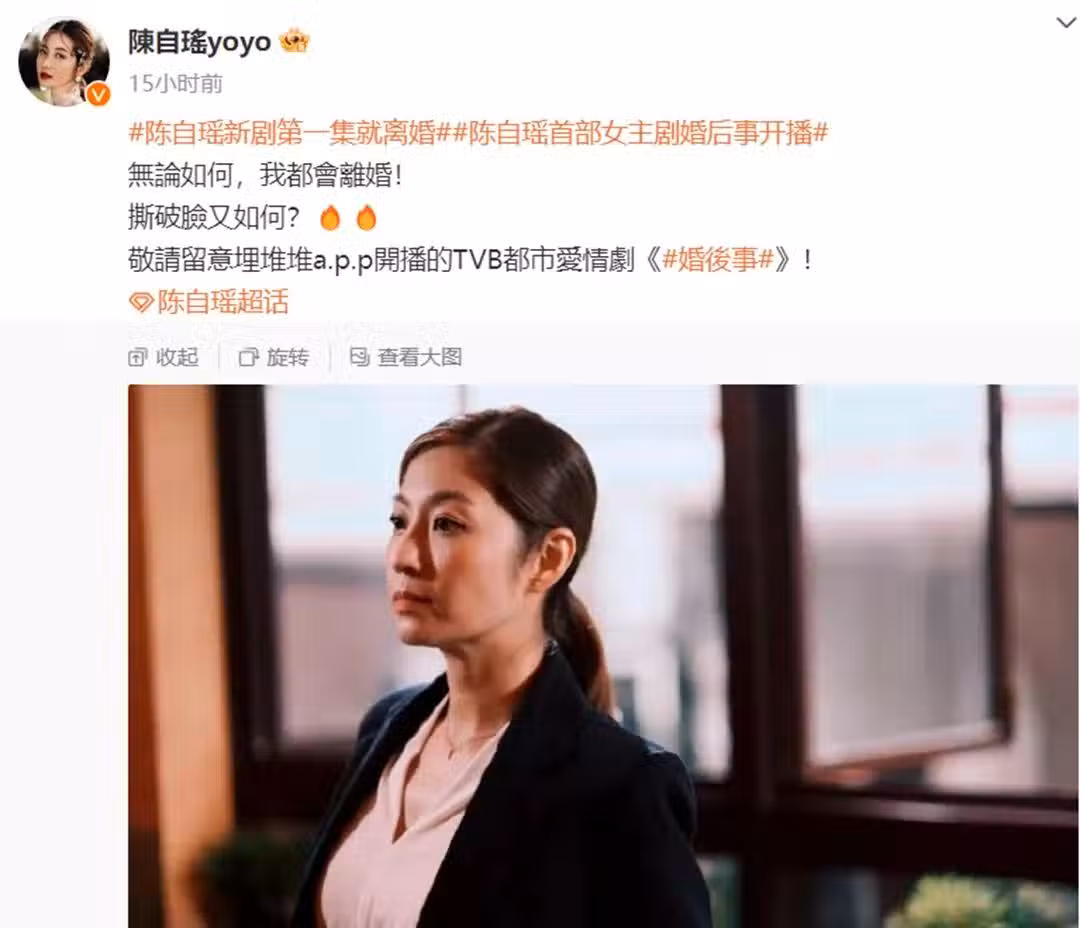The image size is (1080, 928).
Task: Open the #婚後事# hashtag link
Action: point(718,260)
